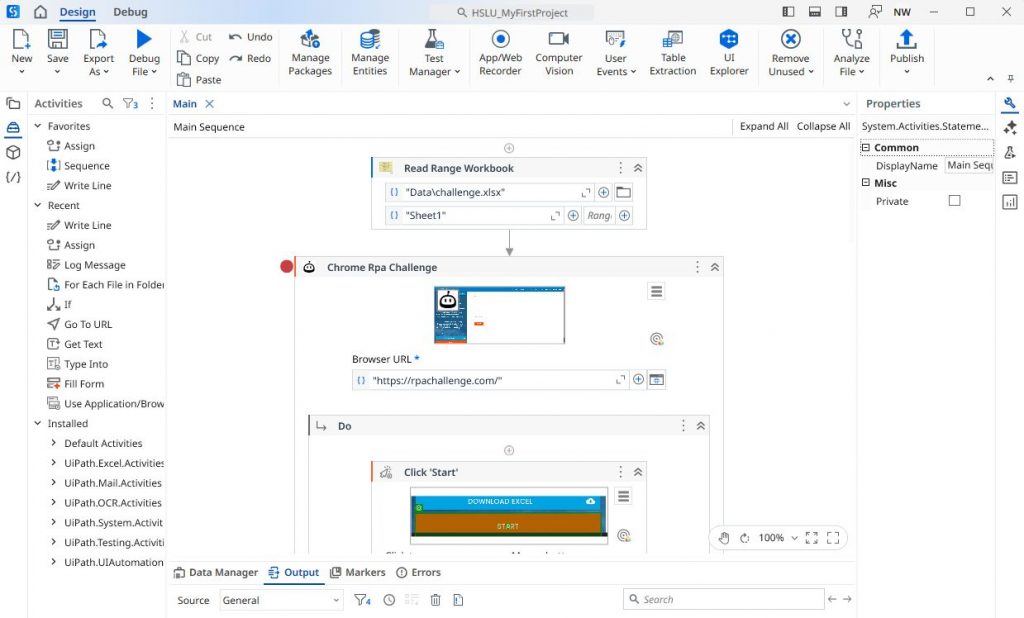Switch to the Data Manager panel
The width and height of the screenshot is (1024, 618).
[x=216, y=572]
